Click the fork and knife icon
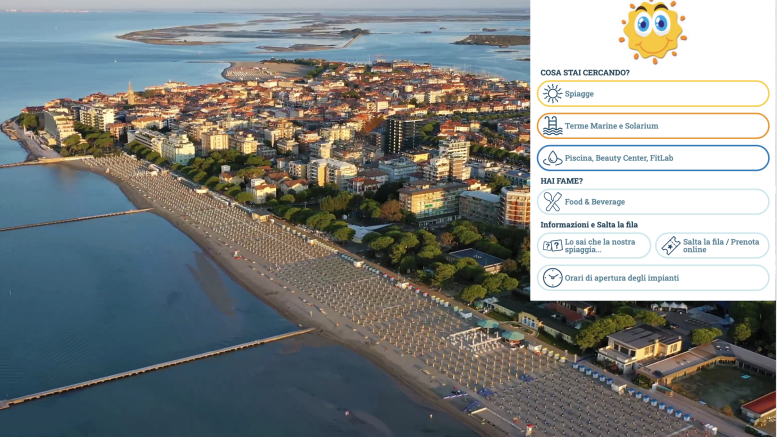The height and width of the screenshot is (437, 777). tap(552, 202)
